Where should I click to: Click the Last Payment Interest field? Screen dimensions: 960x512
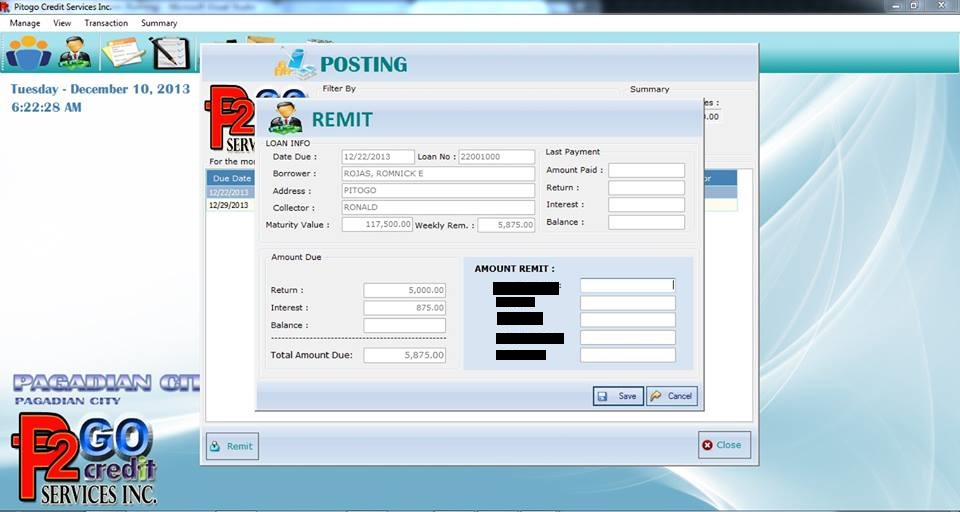(647, 205)
